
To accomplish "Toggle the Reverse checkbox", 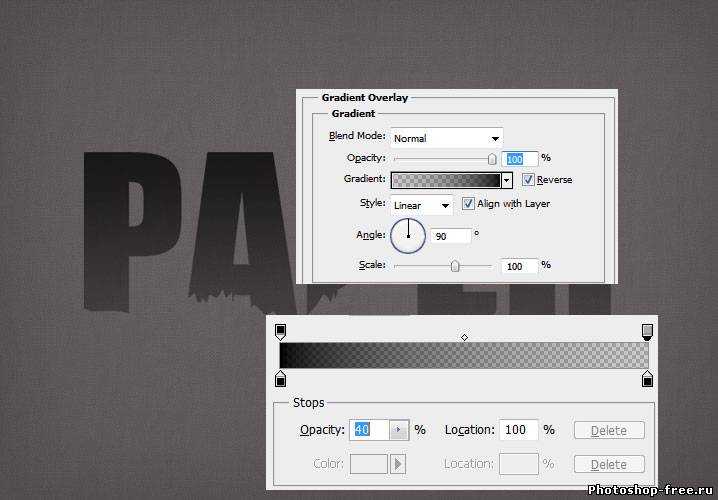I will click(528, 180).
